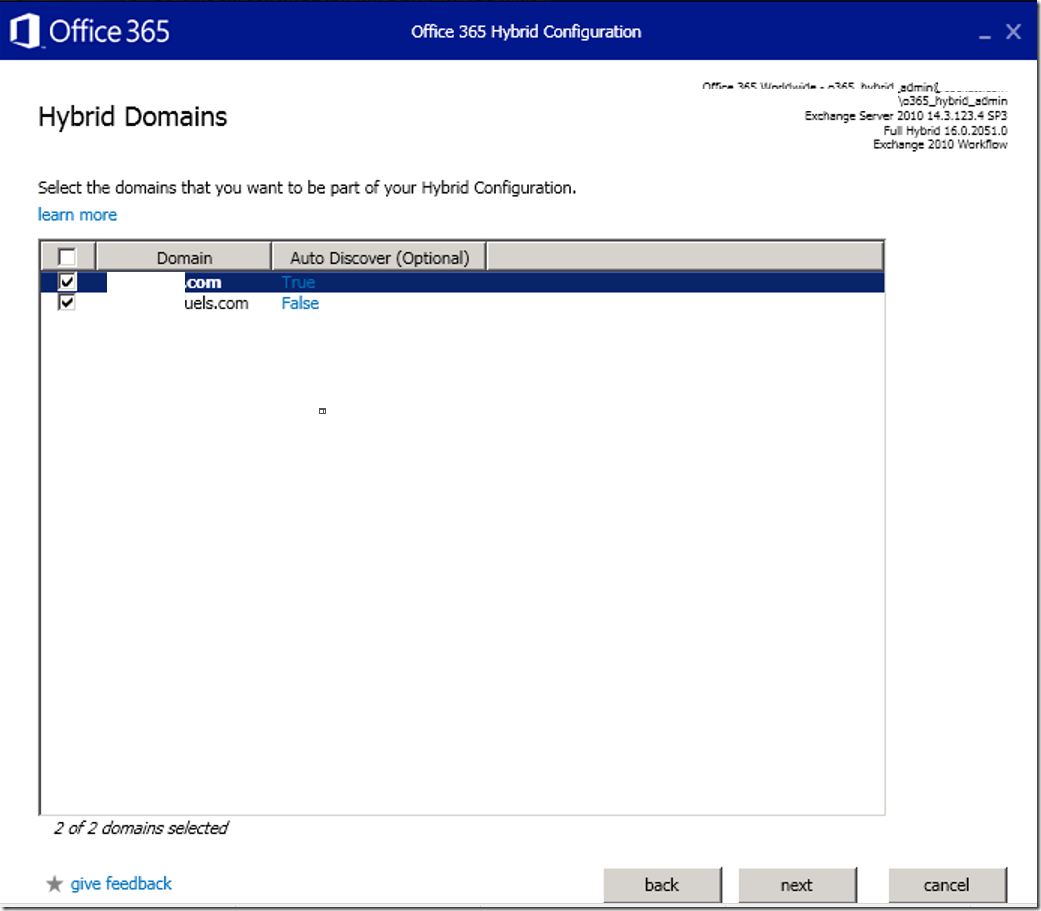Toggle the select-all domains header checkbox
Screen dimensions: 1041x911
pyautogui.click(x=67, y=257)
